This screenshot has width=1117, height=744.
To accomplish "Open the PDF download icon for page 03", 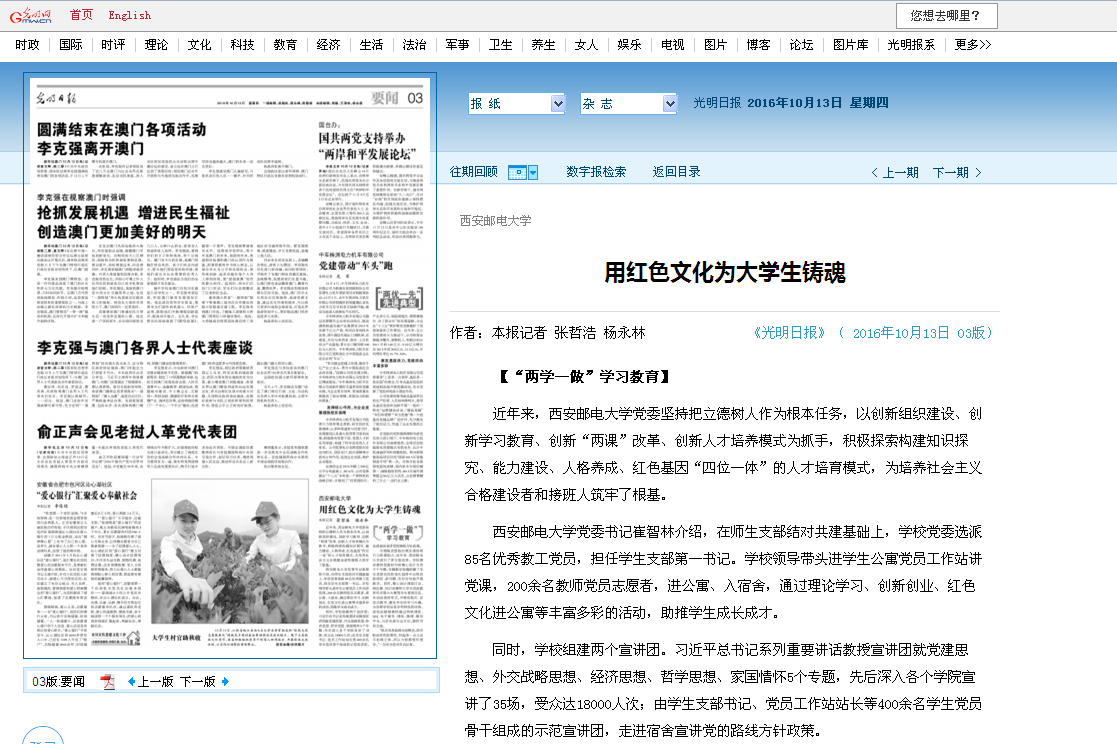I will click(107, 682).
